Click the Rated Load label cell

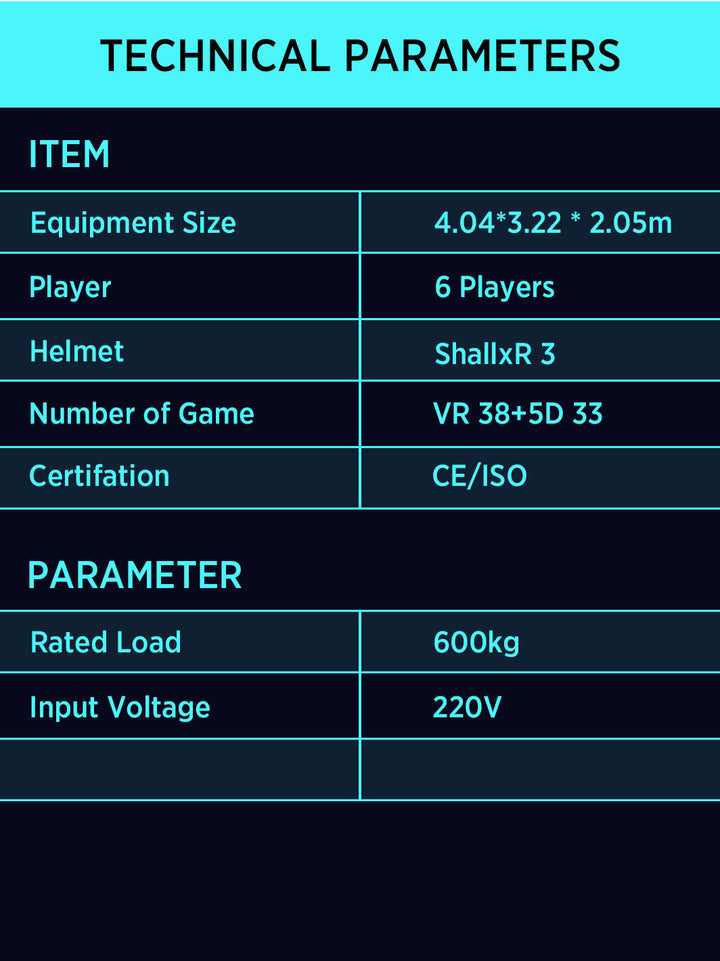point(106,642)
